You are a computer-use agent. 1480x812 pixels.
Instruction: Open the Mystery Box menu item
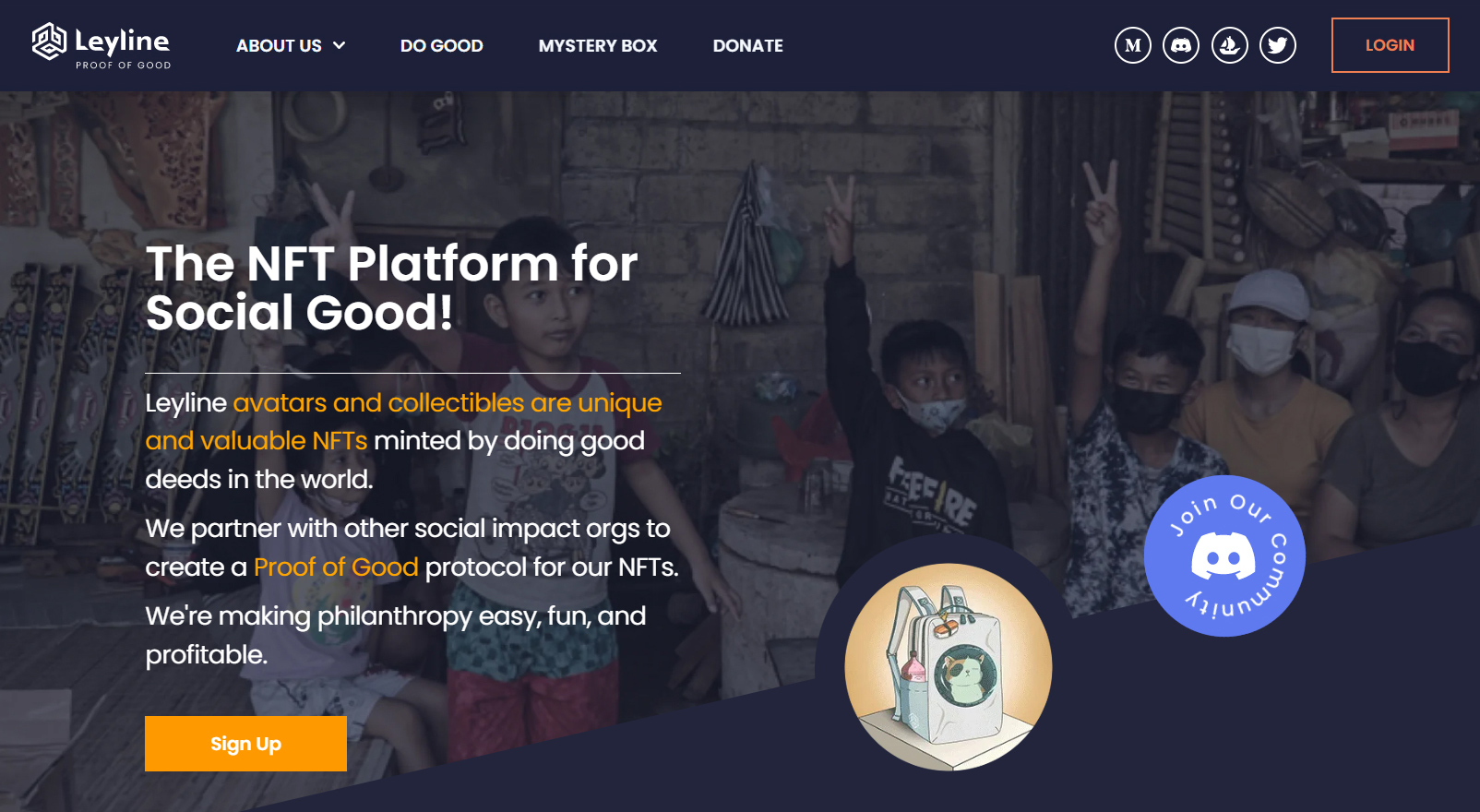(598, 45)
